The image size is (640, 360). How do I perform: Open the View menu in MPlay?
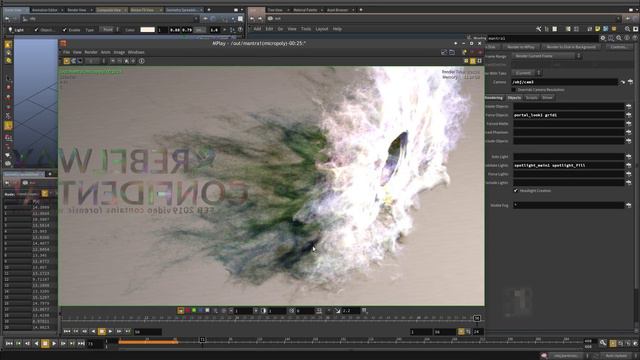(77, 52)
